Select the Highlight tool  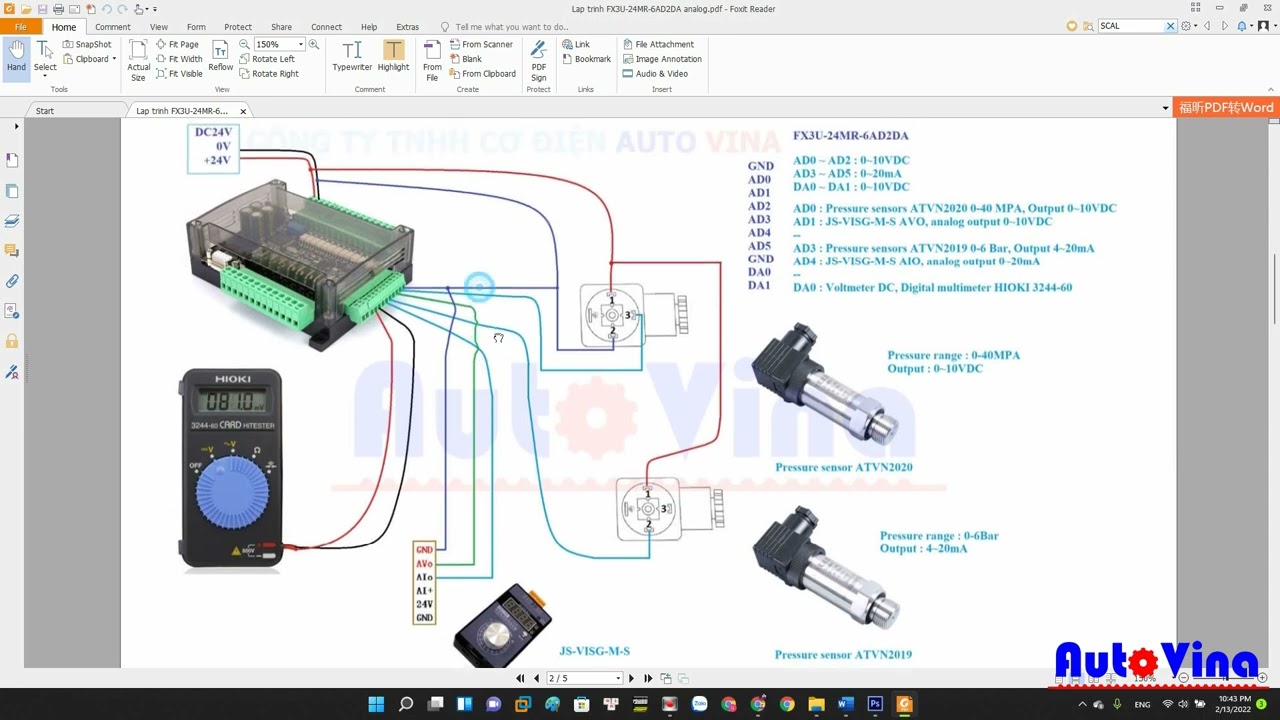tap(393, 56)
